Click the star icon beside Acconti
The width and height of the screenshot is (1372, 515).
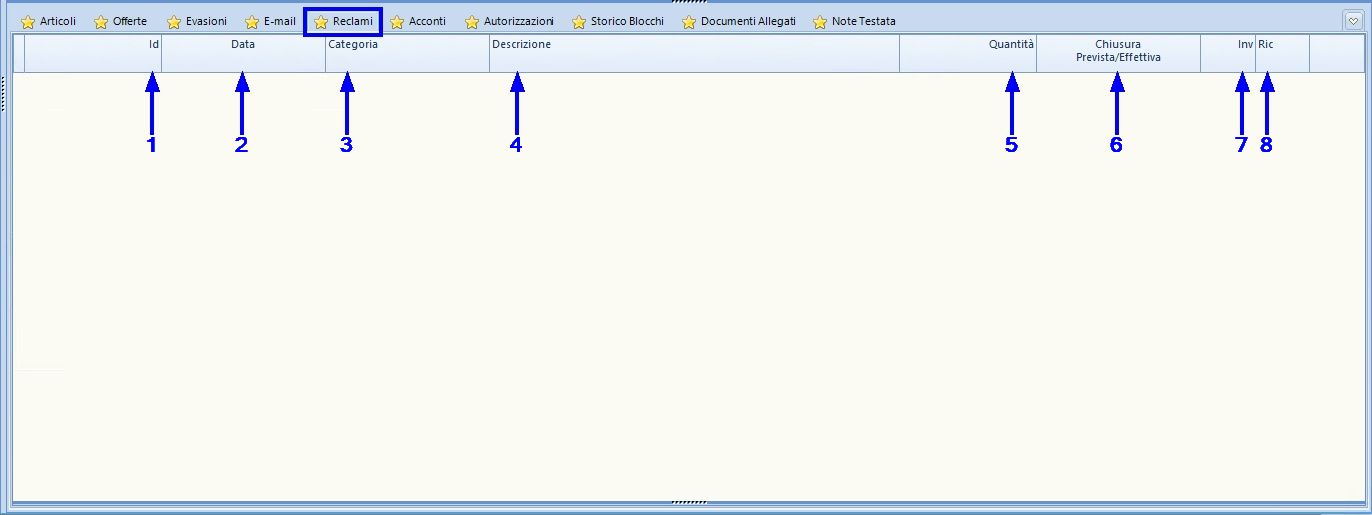(397, 22)
